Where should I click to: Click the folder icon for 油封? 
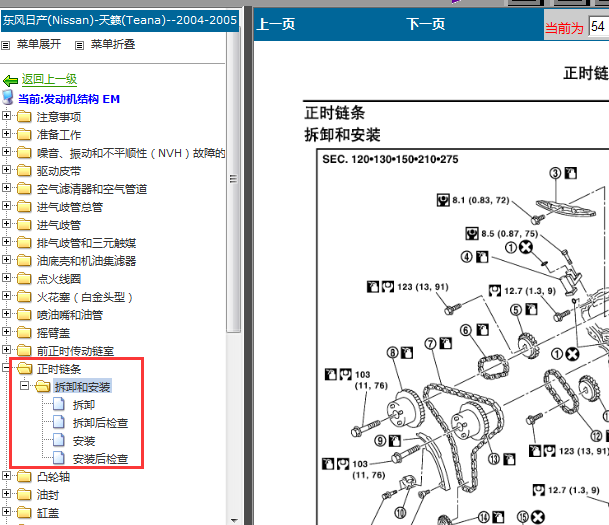[x=24, y=494]
